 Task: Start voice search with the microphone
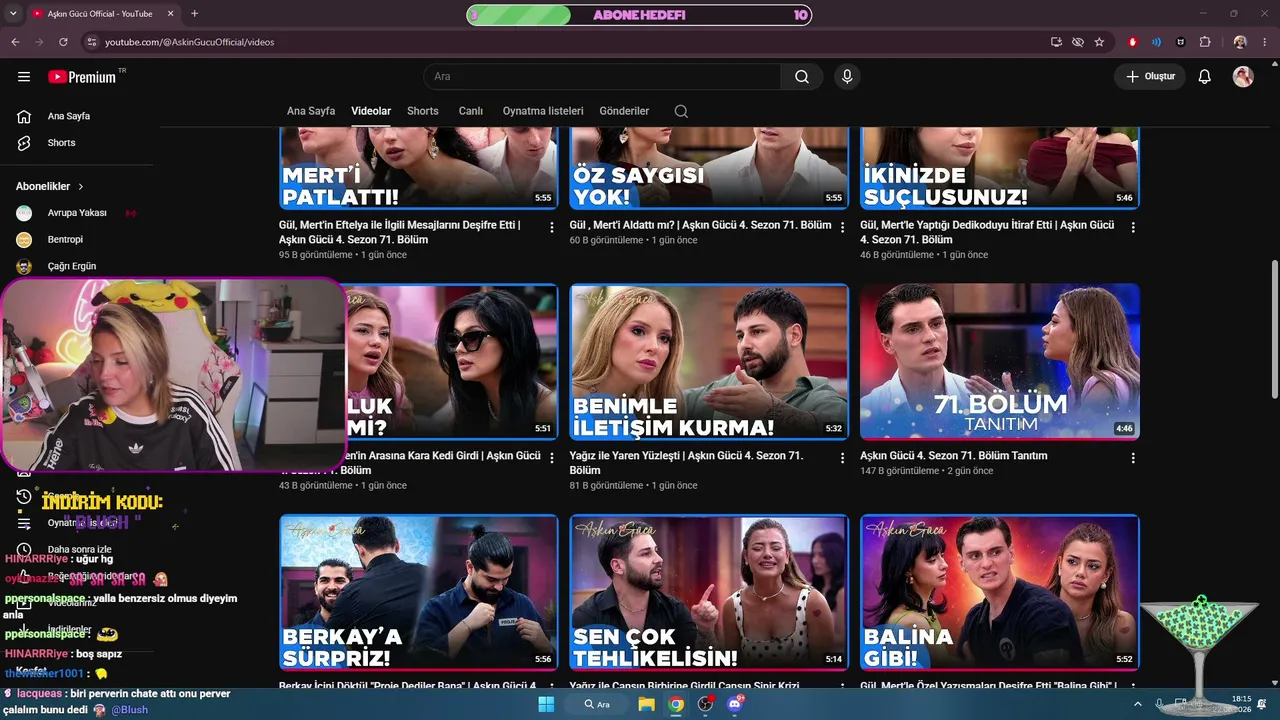(847, 77)
